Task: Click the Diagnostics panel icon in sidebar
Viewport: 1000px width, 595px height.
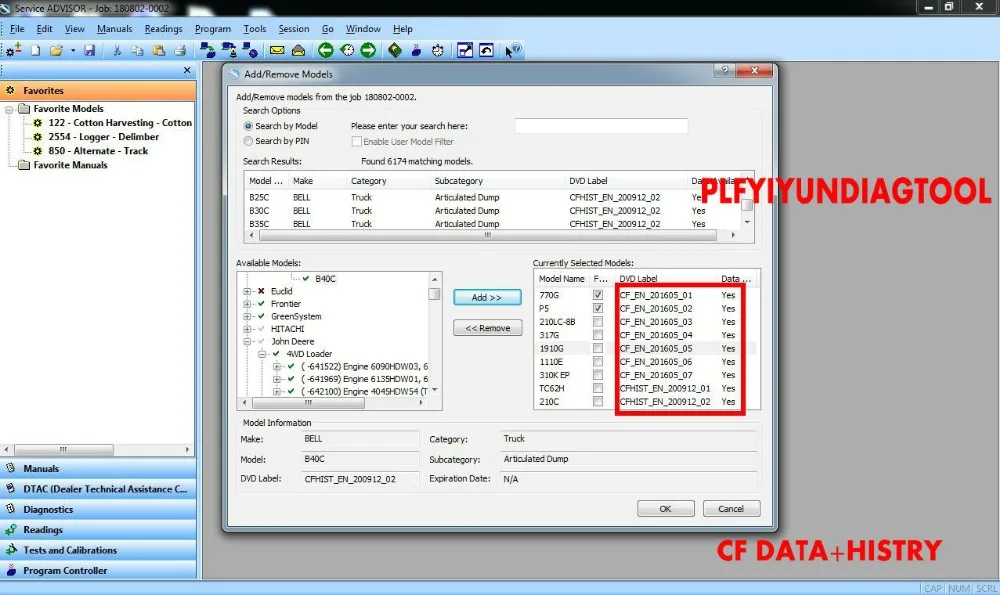Action: [x=10, y=509]
